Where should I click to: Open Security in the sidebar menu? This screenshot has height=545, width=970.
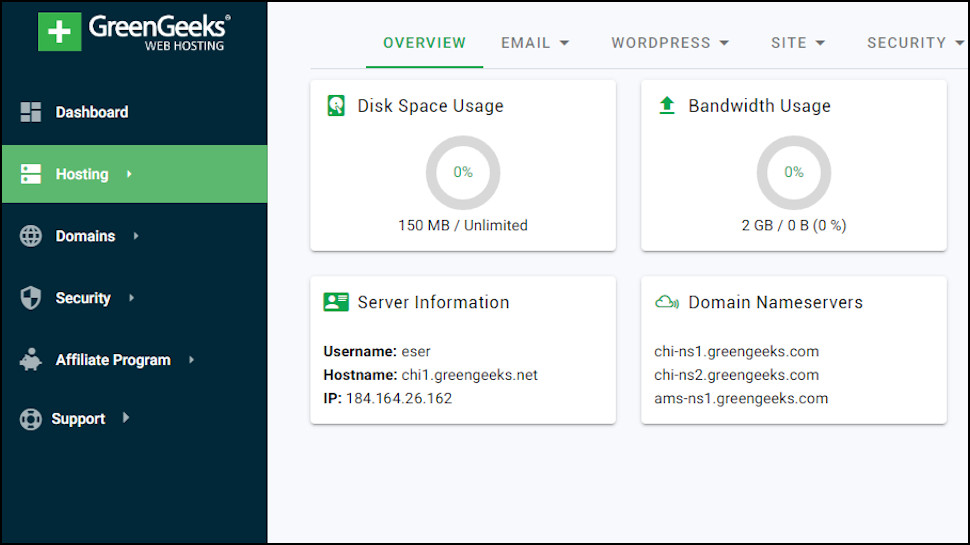tap(135, 298)
